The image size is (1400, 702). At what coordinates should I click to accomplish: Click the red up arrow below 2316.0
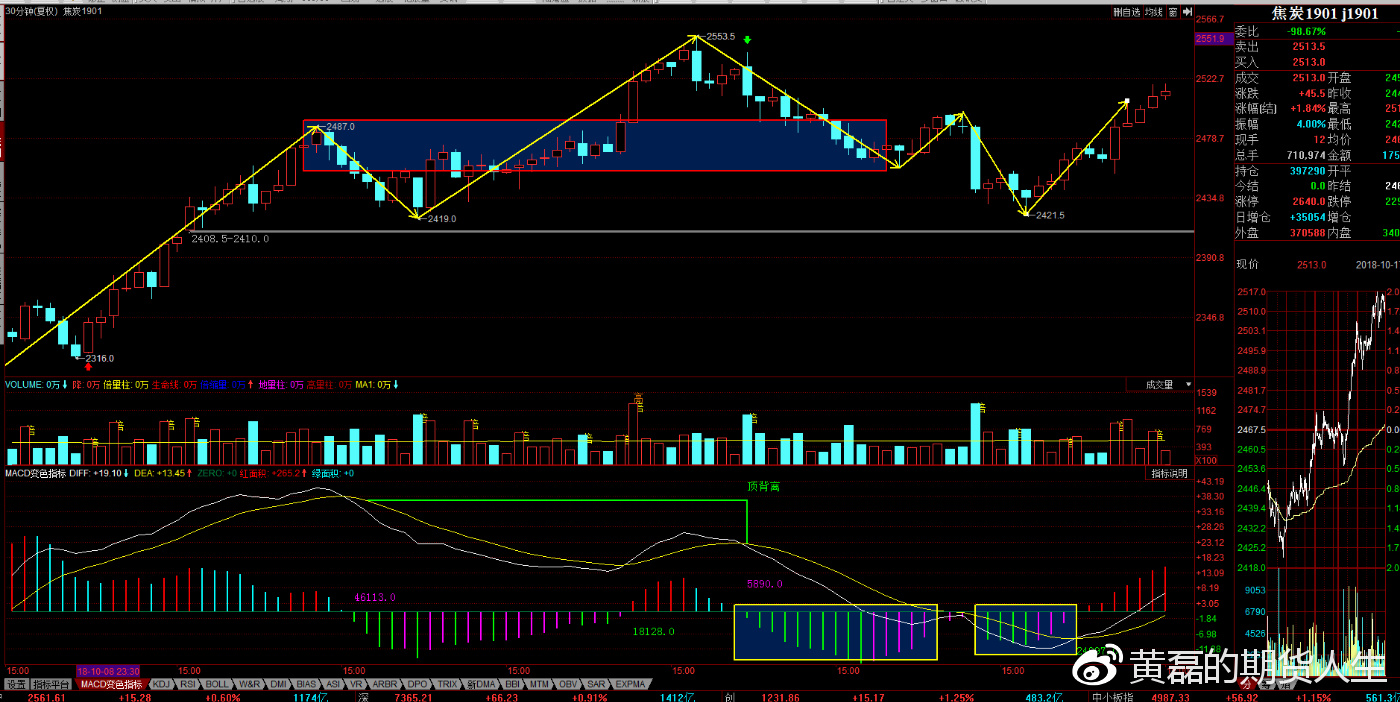click(x=88, y=368)
